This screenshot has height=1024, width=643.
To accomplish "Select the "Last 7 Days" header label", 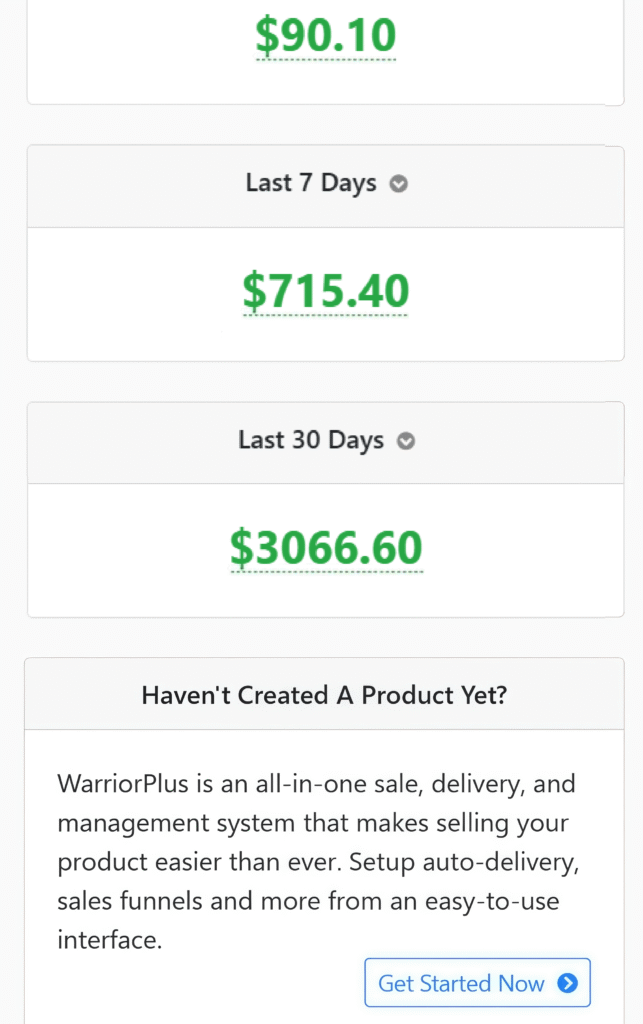I will click(311, 184).
